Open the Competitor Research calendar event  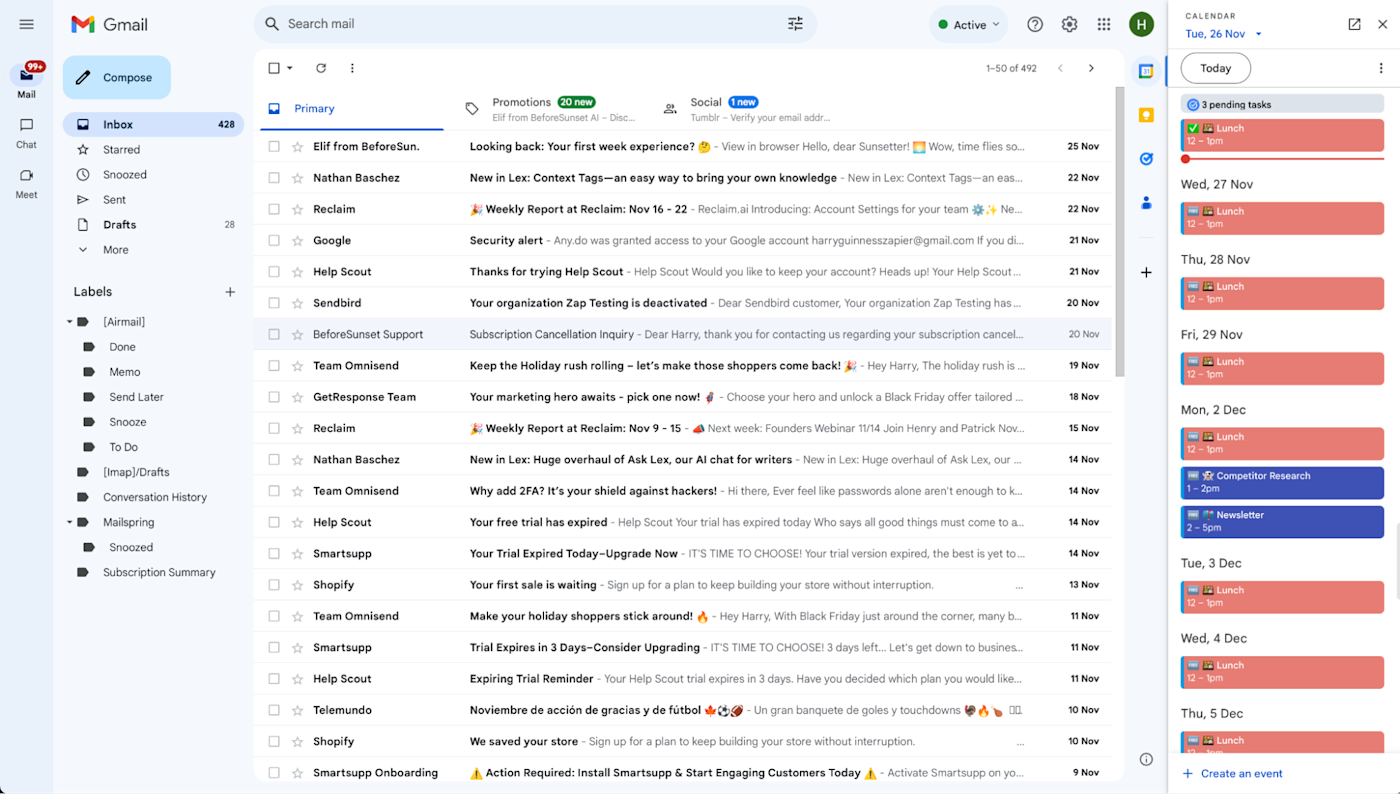[1283, 482]
